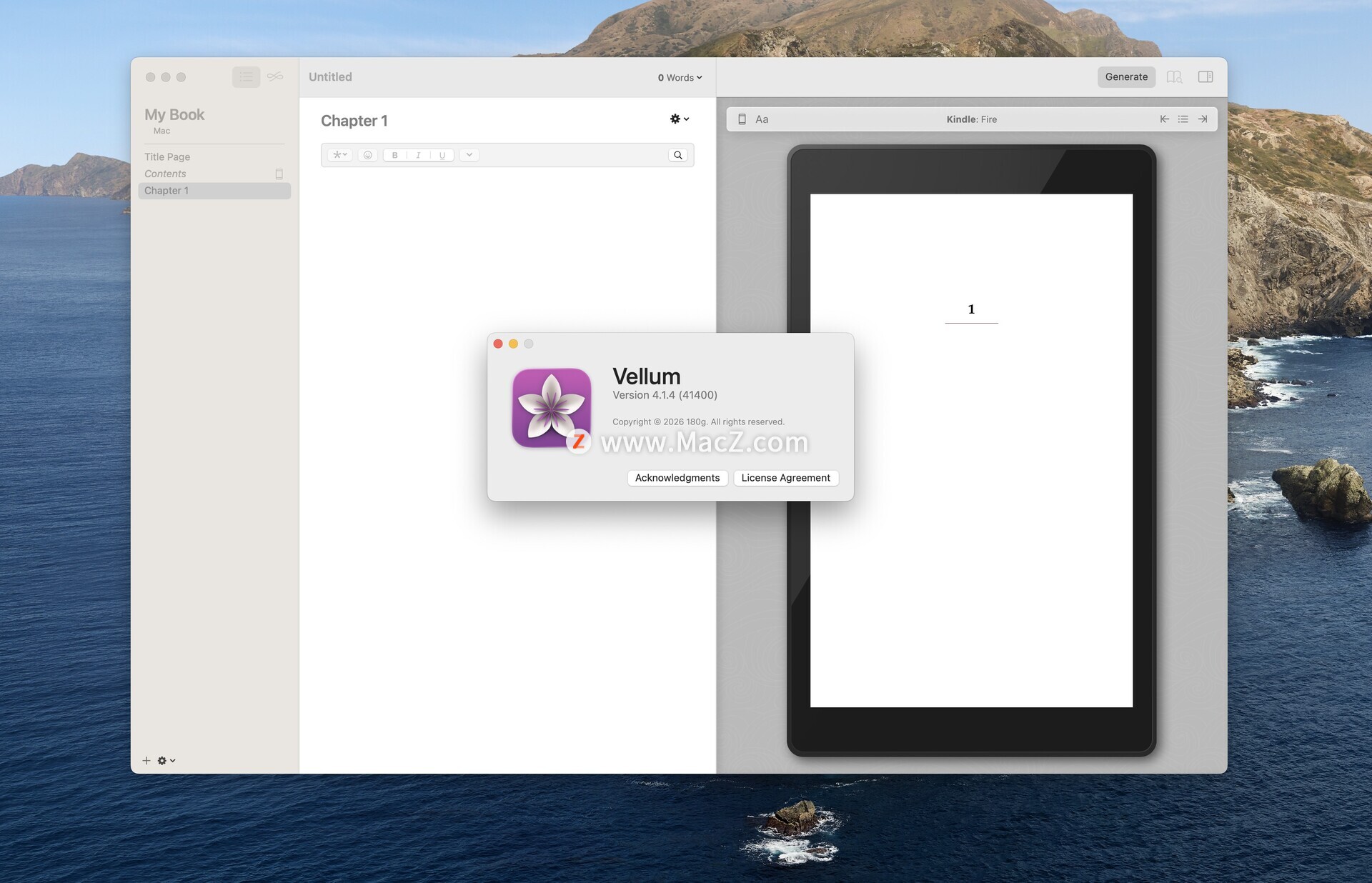Open the asterisk text features dropdown
The image size is (1372, 883).
click(340, 155)
